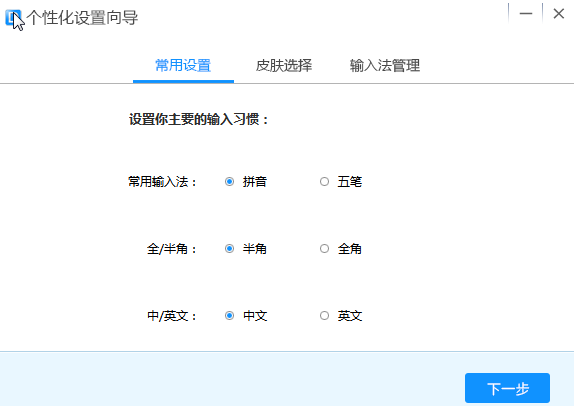Switch to 全角 width mode
Screen dimensions: 574x406
[x=324, y=249]
